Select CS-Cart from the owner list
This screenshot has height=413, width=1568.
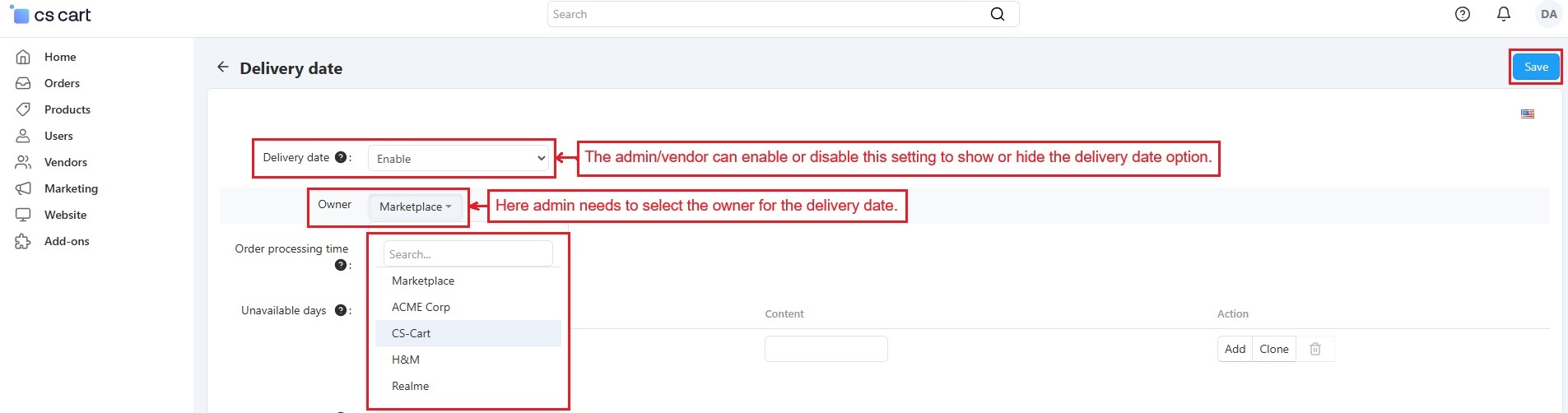click(x=412, y=333)
